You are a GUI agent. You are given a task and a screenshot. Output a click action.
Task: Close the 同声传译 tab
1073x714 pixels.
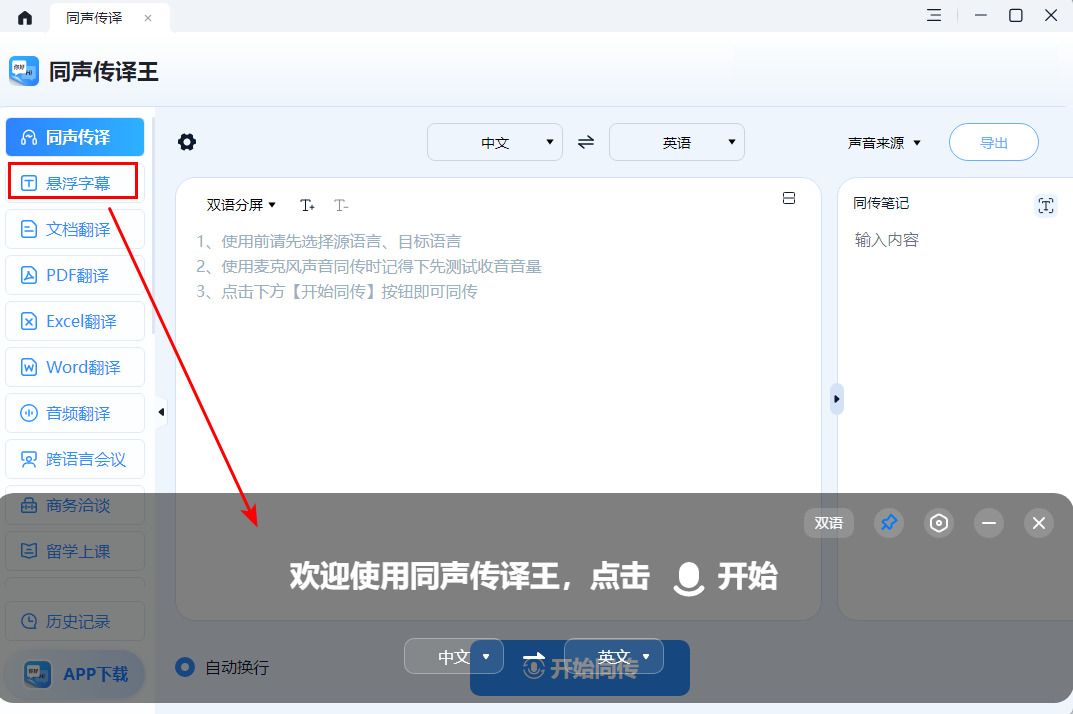[148, 18]
